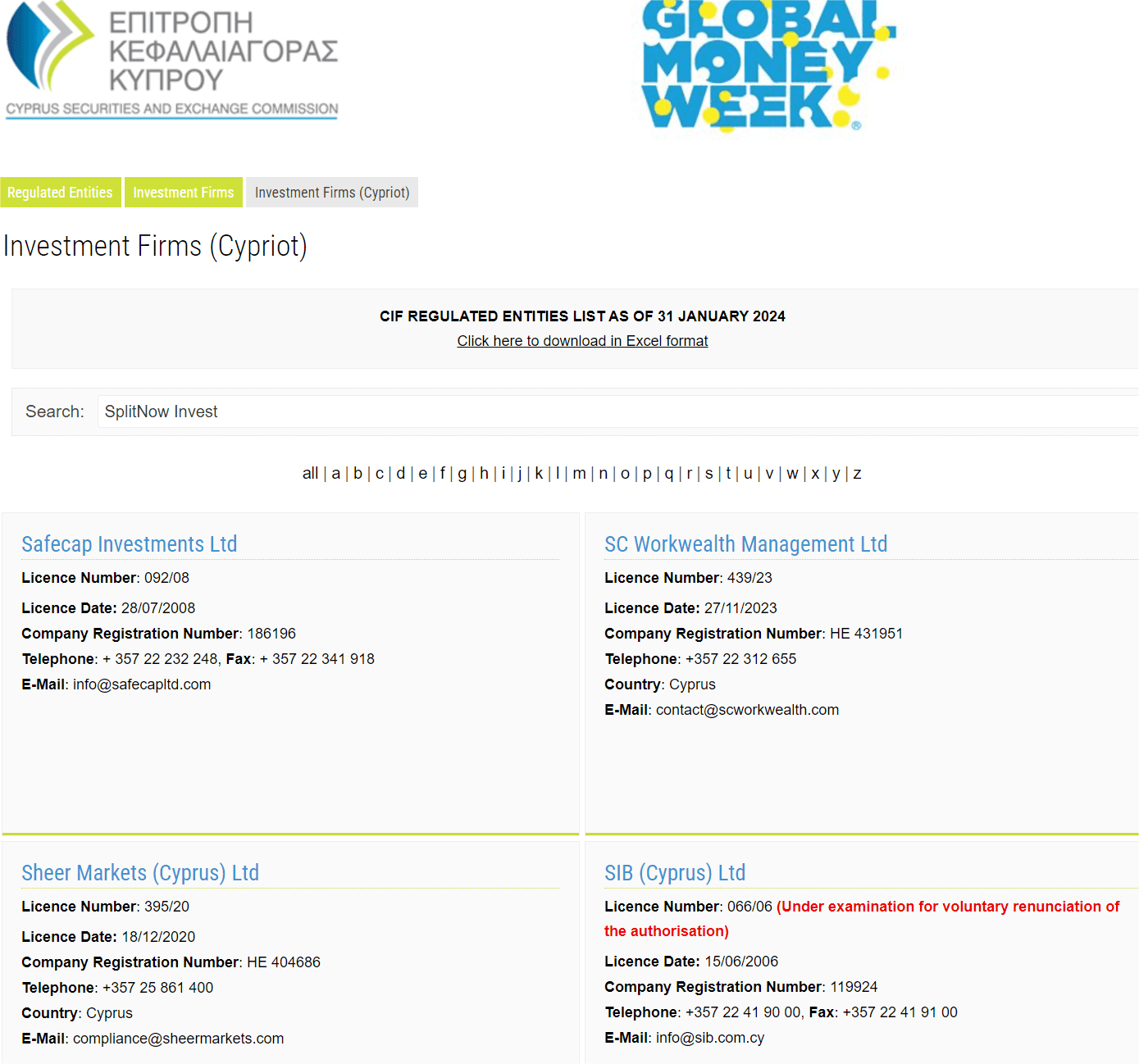This screenshot has width=1139, height=1064.
Task: Filter firms by letter a
Action: point(335,474)
